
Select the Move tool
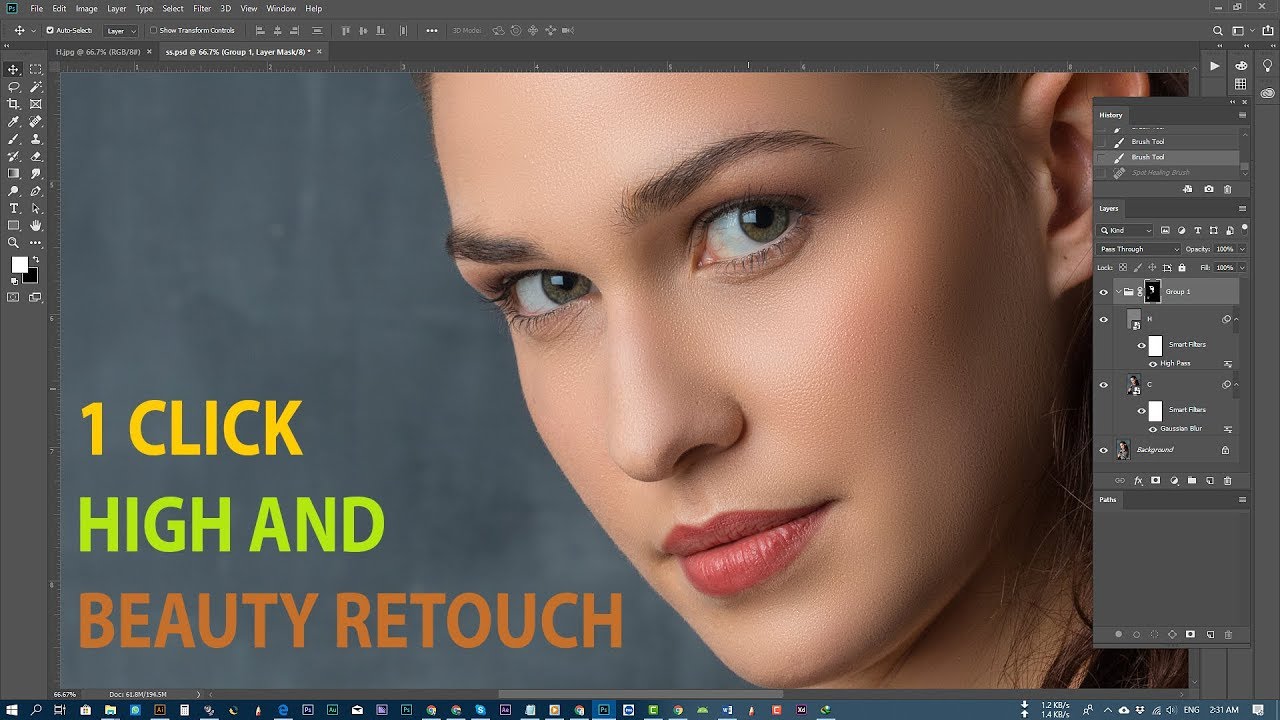tap(13, 70)
